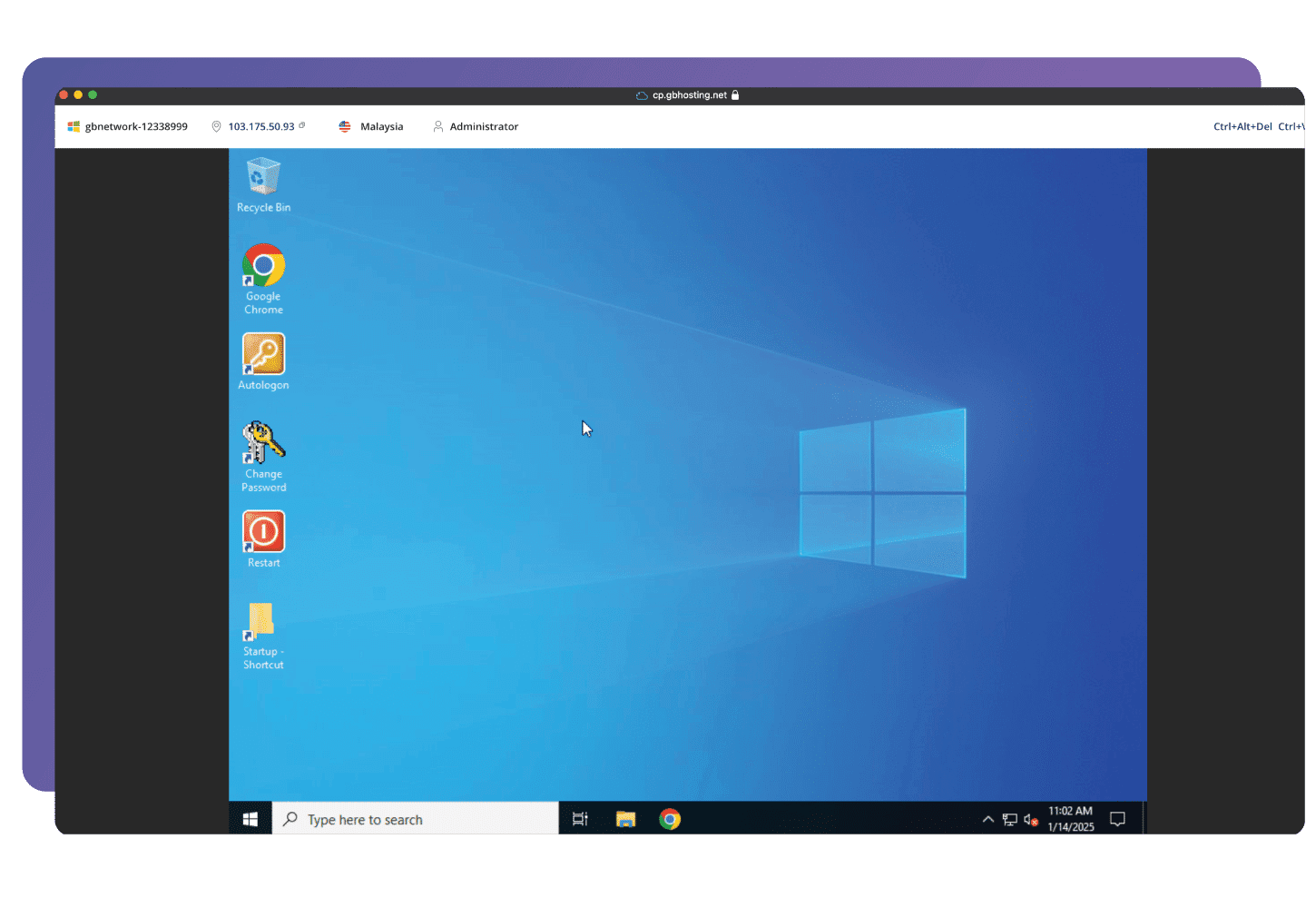Select the Startup - Shortcut folder icon

click(262, 621)
